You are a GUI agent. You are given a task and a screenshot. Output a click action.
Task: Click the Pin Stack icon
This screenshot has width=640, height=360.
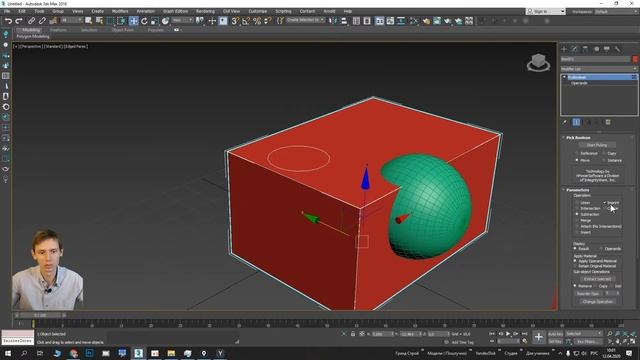[x=565, y=122]
